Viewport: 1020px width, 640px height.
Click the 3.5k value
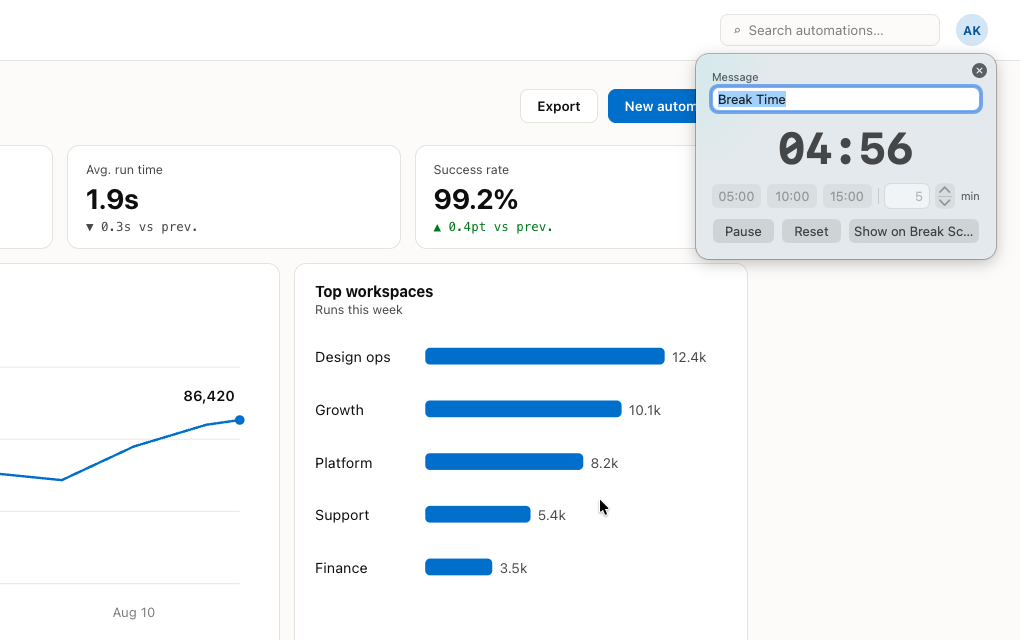click(513, 568)
